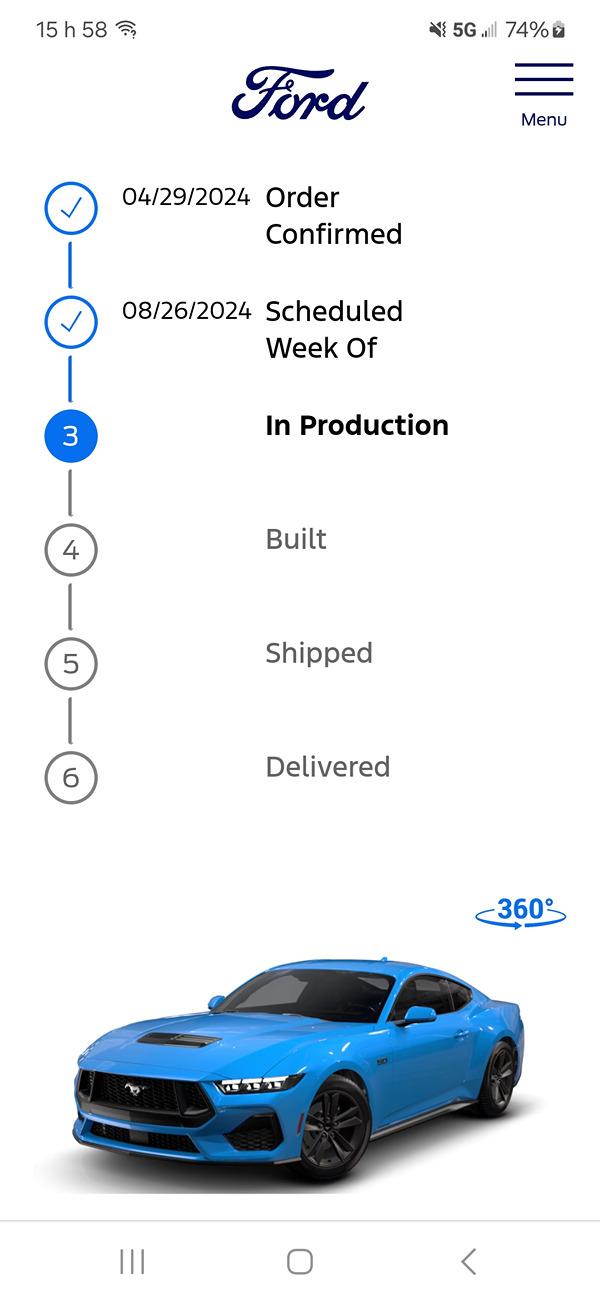The width and height of the screenshot is (600, 1300).
Task: Select the Order Confirmed checkmark circle
Action: pyautogui.click(x=71, y=208)
